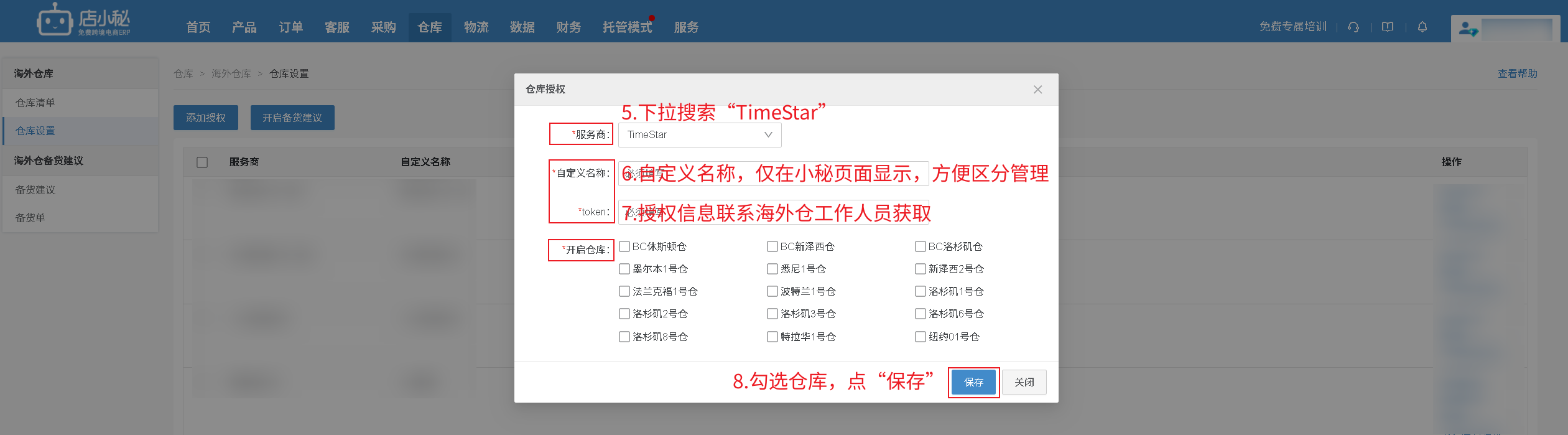1568x435 pixels.
Task: Click the 自定义名称 column header
Action: click(426, 162)
